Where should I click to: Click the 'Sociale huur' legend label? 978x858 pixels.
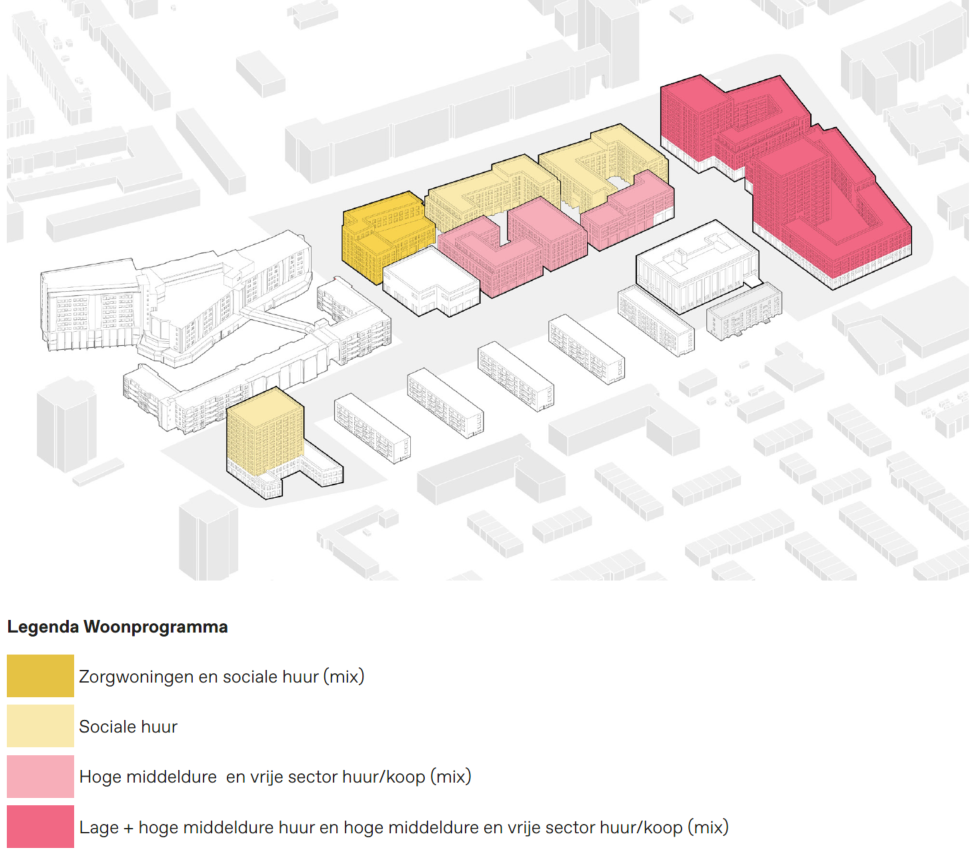pos(128,726)
